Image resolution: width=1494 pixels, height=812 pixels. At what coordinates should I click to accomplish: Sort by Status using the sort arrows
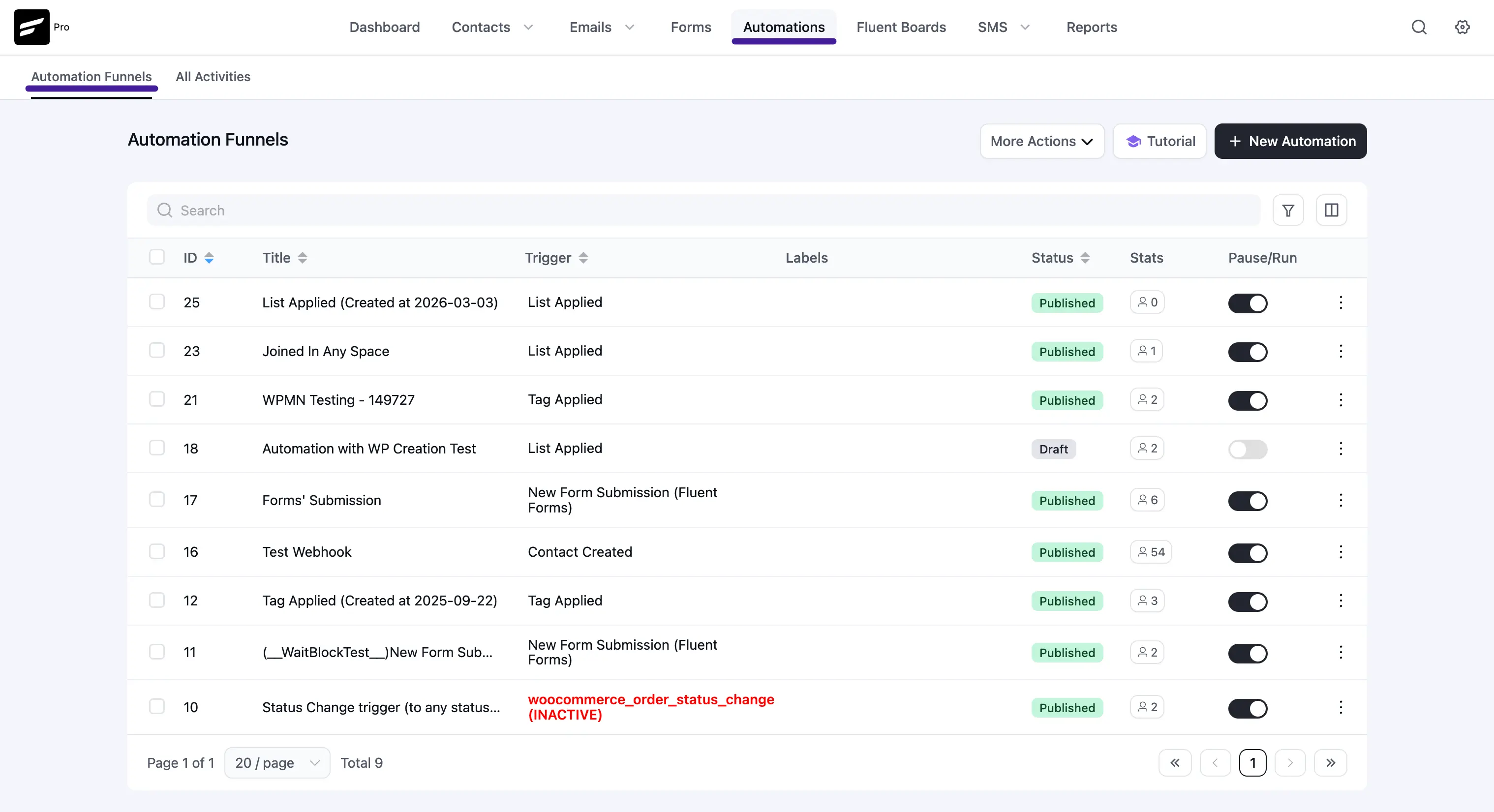(x=1085, y=258)
